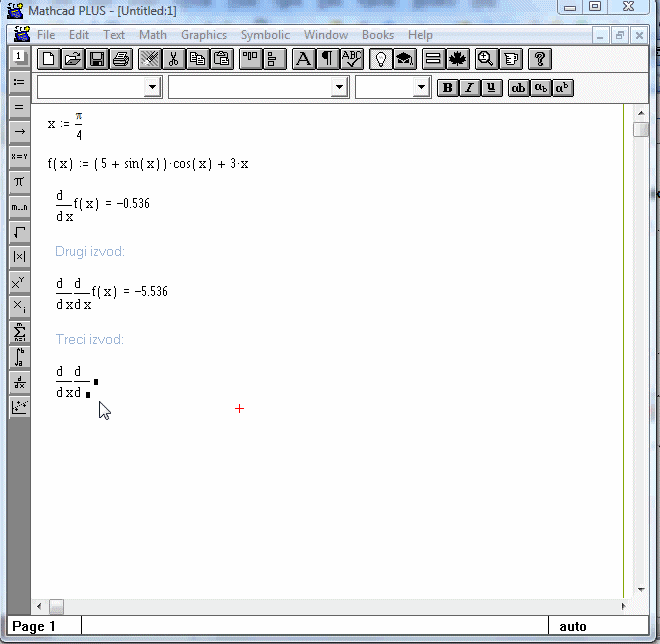Viewport: 660px width, 644px height.
Task: Toggle Bold text formatting
Action: [448, 88]
